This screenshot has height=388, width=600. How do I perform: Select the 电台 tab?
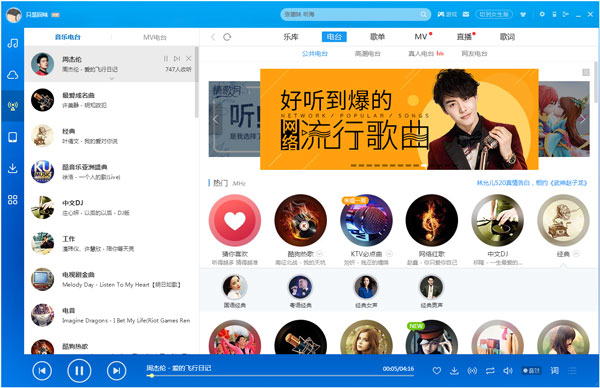(x=334, y=37)
